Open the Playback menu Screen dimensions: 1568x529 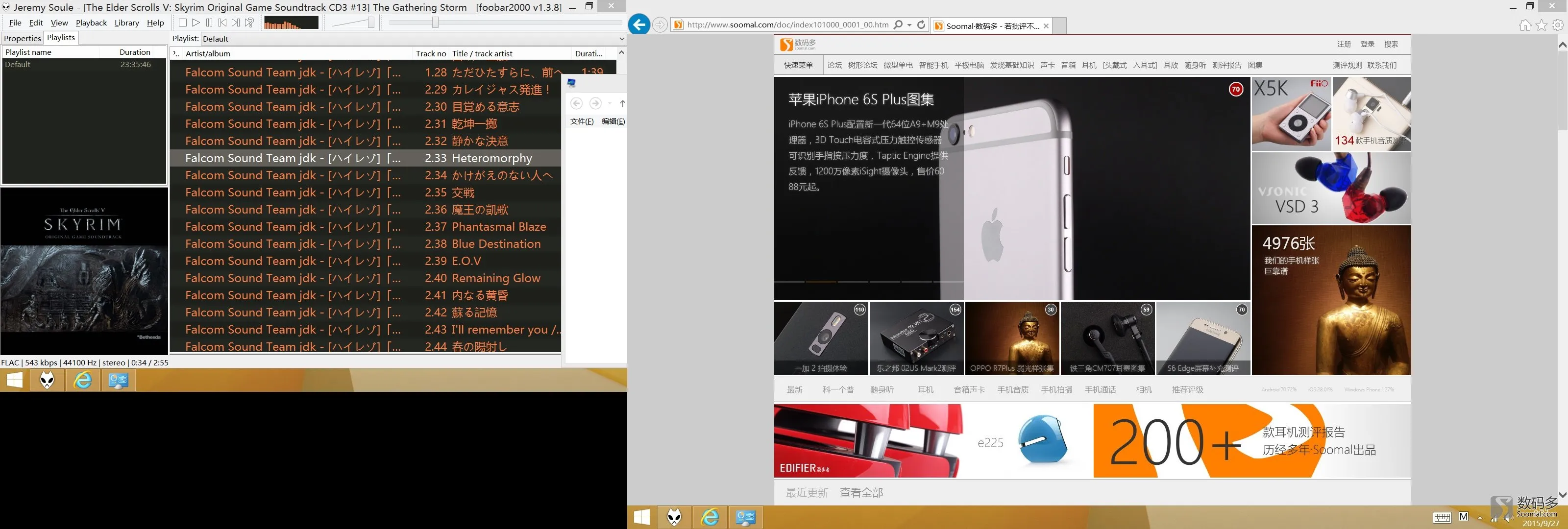[91, 23]
